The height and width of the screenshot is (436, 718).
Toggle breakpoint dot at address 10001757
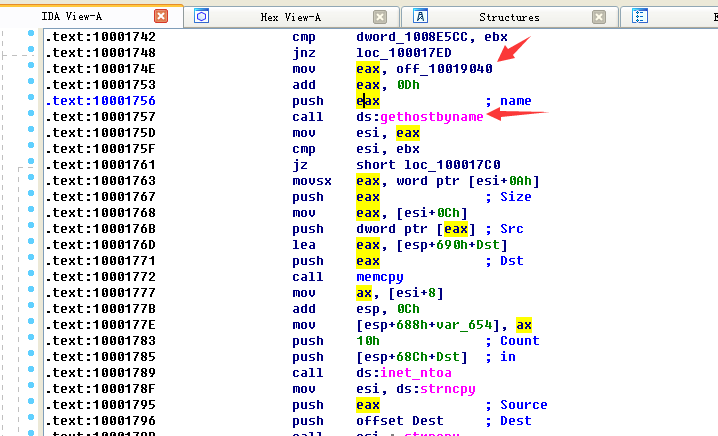pyautogui.click(x=31, y=113)
